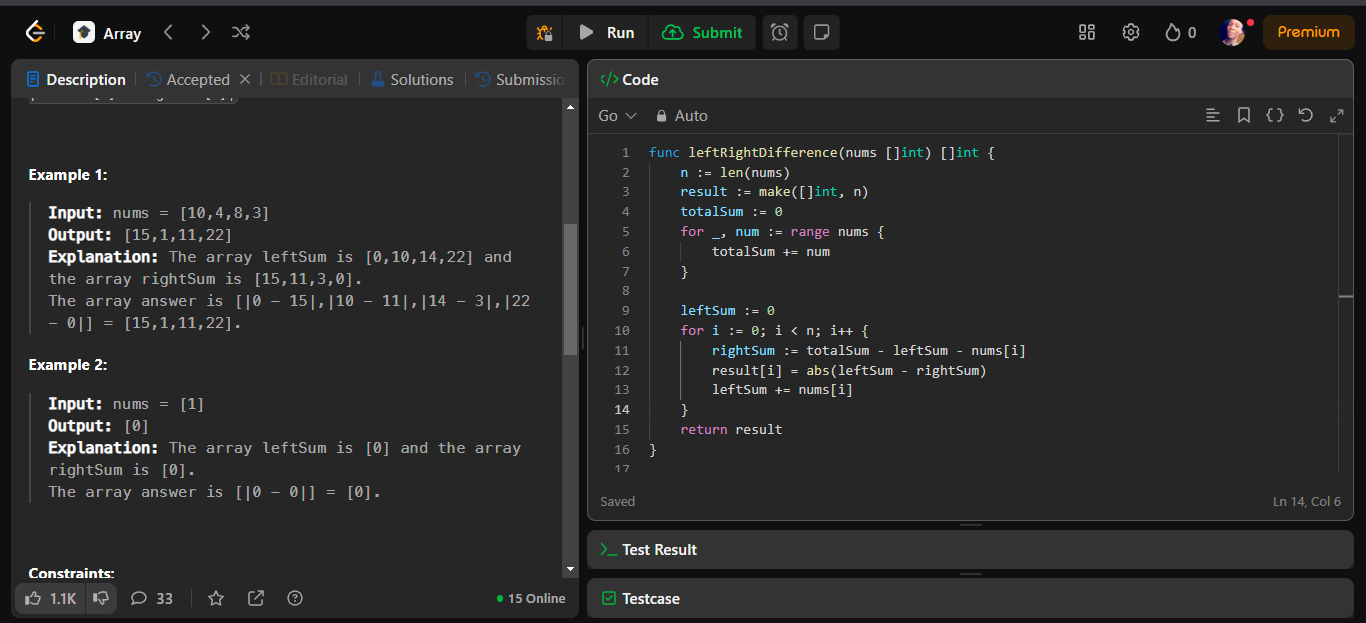Toggle the Auto lock setting
Screen dimensions: 1366x623
coord(681,116)
